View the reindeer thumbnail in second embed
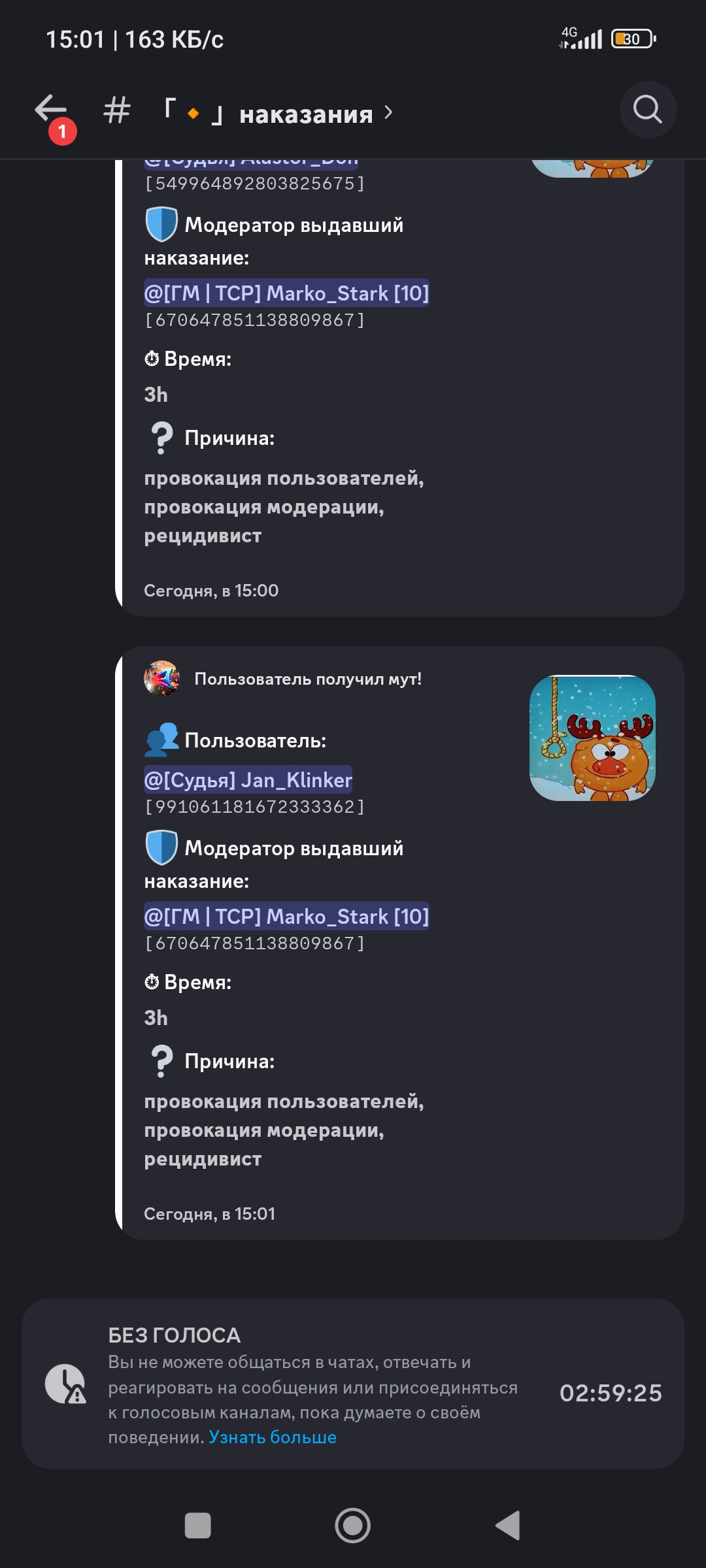Viewport: 706px width, 1568px height. coord(592,738)
